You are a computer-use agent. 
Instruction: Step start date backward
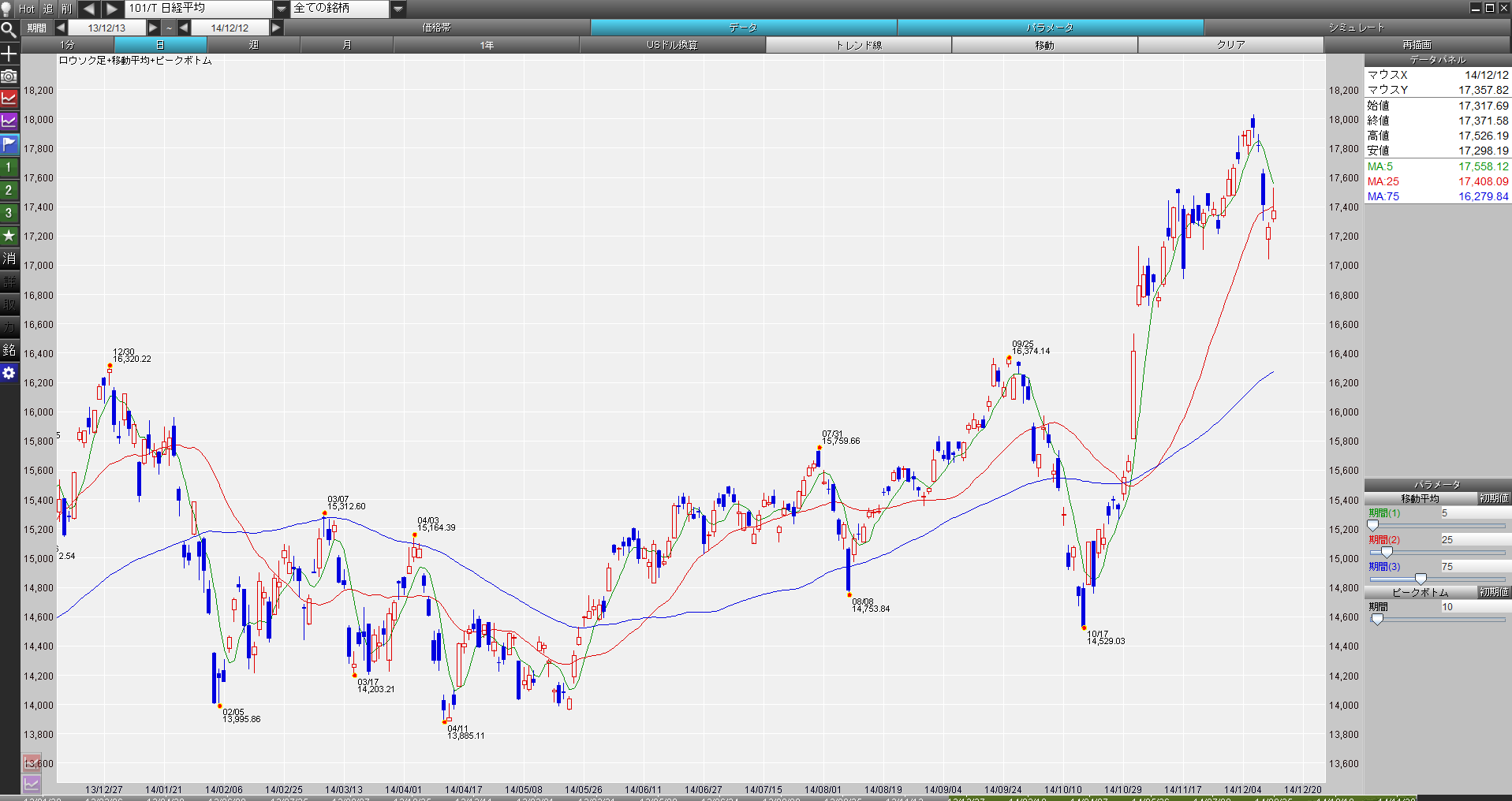coord(61,28)
